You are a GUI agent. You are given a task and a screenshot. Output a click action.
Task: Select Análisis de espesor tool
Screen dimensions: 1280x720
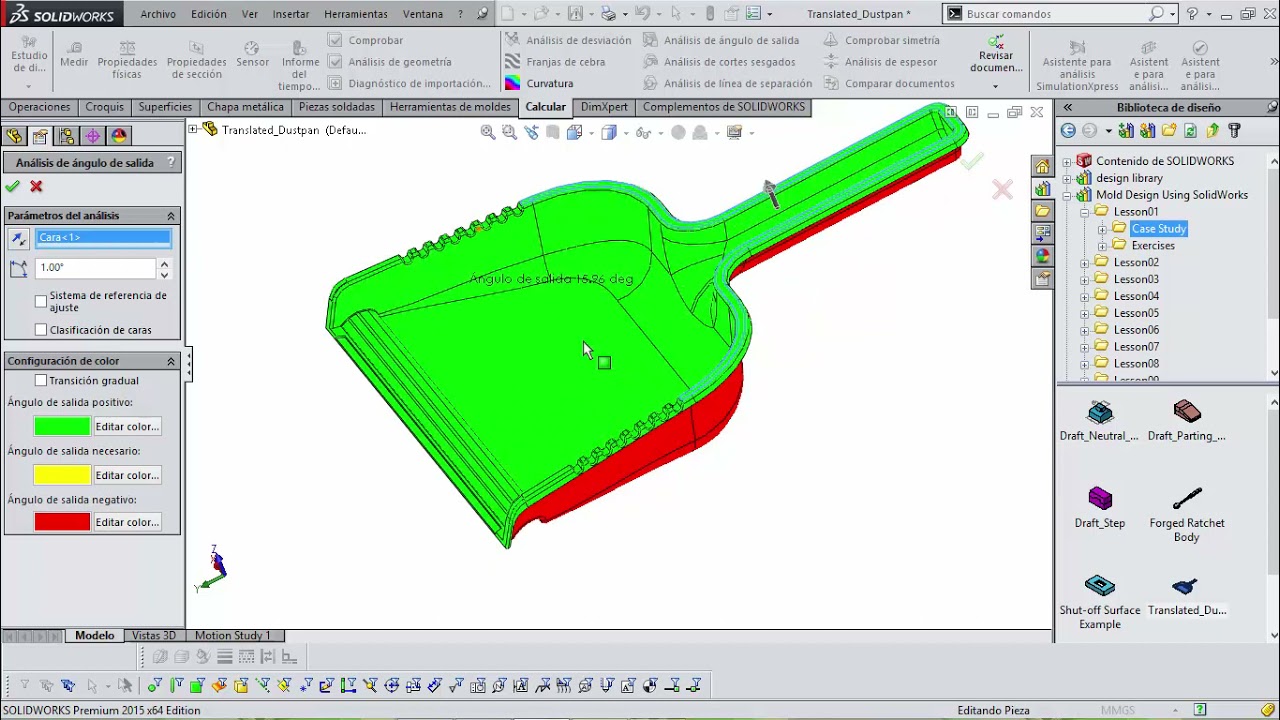[x=880, y=62]
